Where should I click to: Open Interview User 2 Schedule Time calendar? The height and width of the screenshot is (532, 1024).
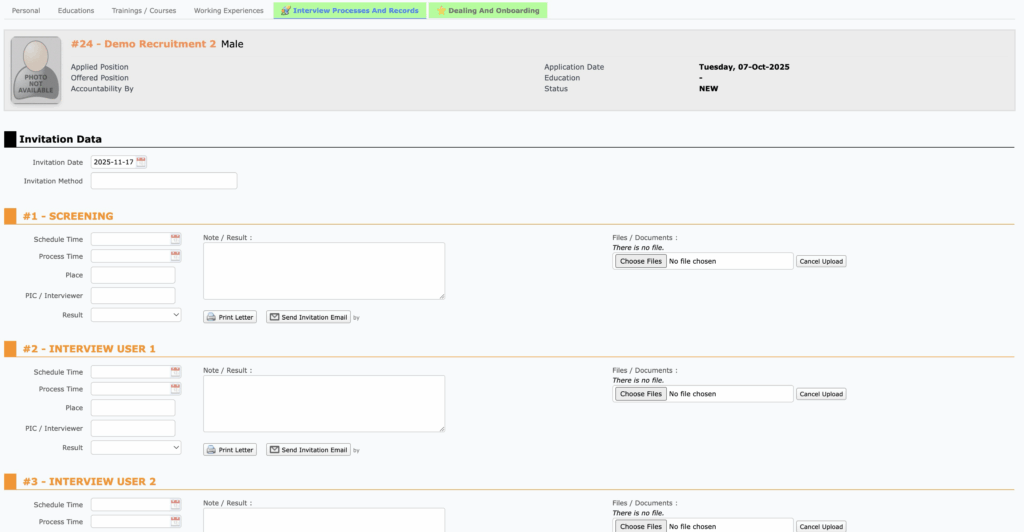[x=176, y=505]
